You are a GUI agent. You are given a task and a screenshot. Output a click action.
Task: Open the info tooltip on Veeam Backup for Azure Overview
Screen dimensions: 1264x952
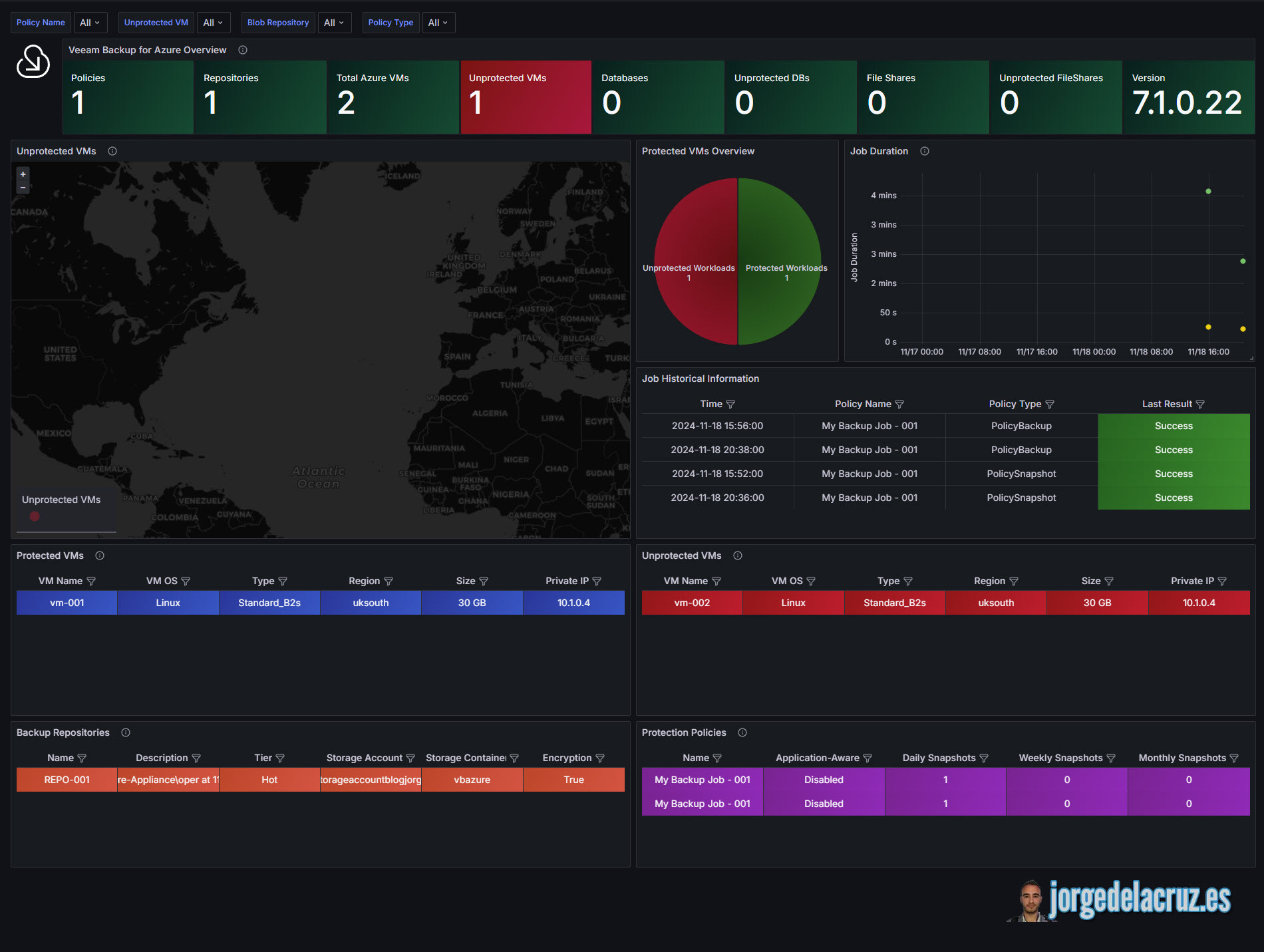click(243, 49)
